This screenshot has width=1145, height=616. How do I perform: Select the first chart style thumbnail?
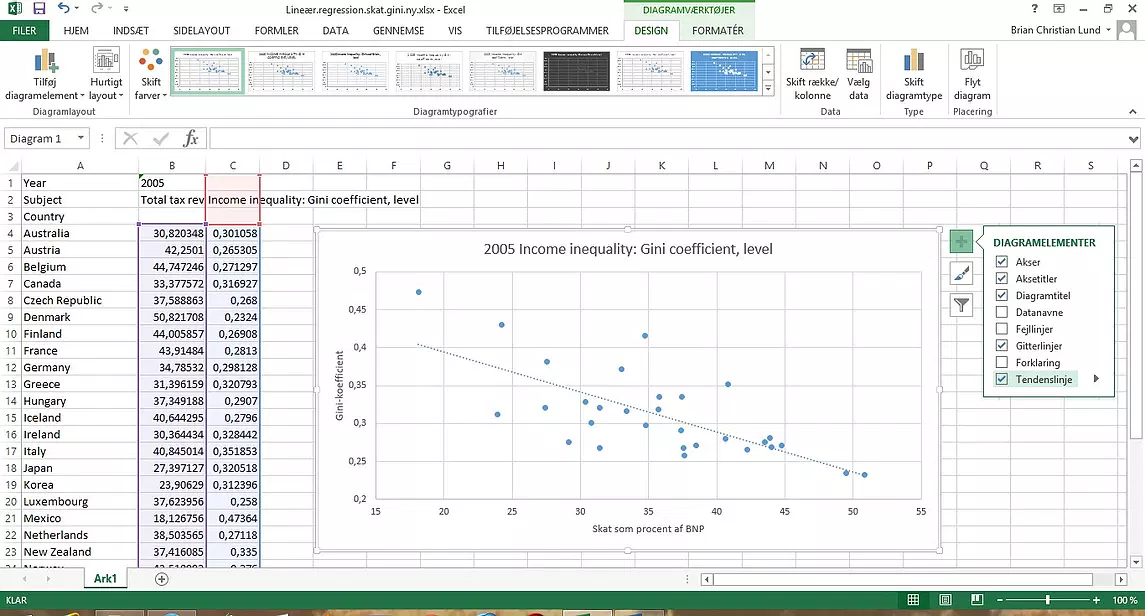point(207,71)
